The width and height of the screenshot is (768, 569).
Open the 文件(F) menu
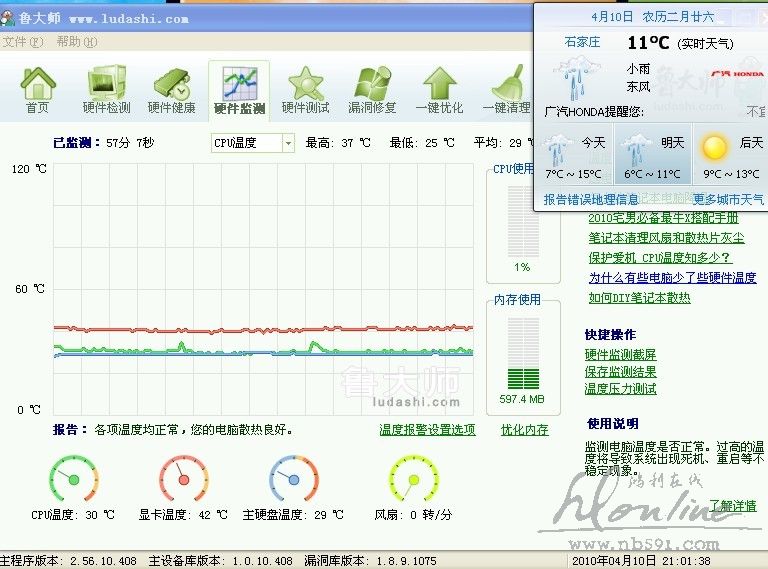click(23, 42)
